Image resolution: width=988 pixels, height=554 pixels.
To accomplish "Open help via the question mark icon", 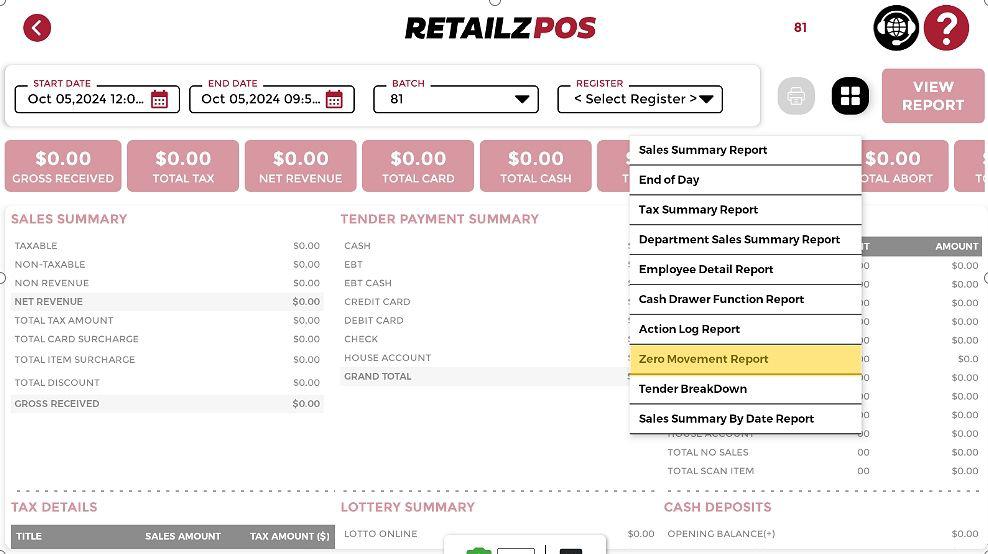I will tap(946, 28).
